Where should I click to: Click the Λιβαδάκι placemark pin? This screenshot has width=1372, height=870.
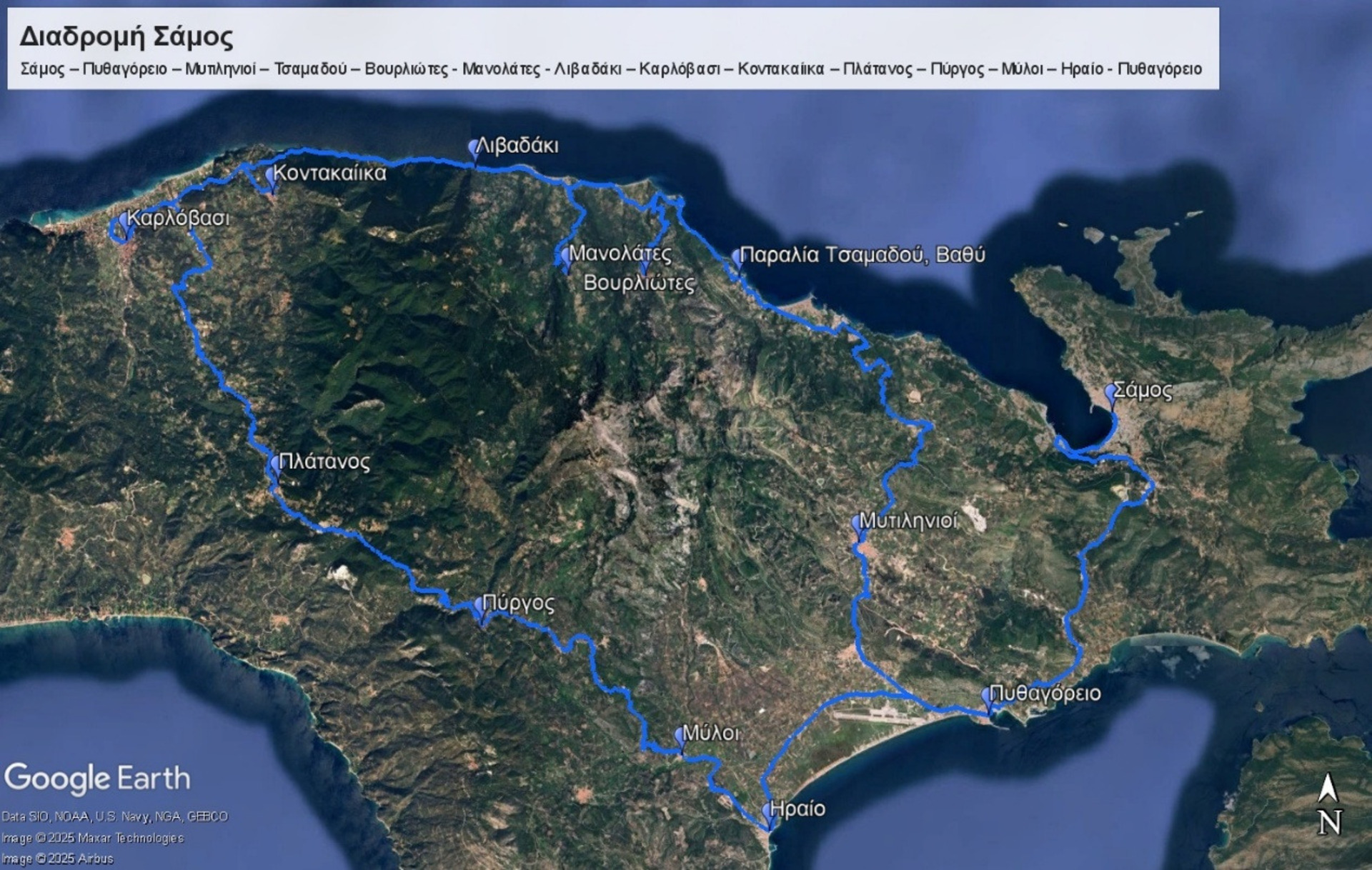tap(474, 149)
